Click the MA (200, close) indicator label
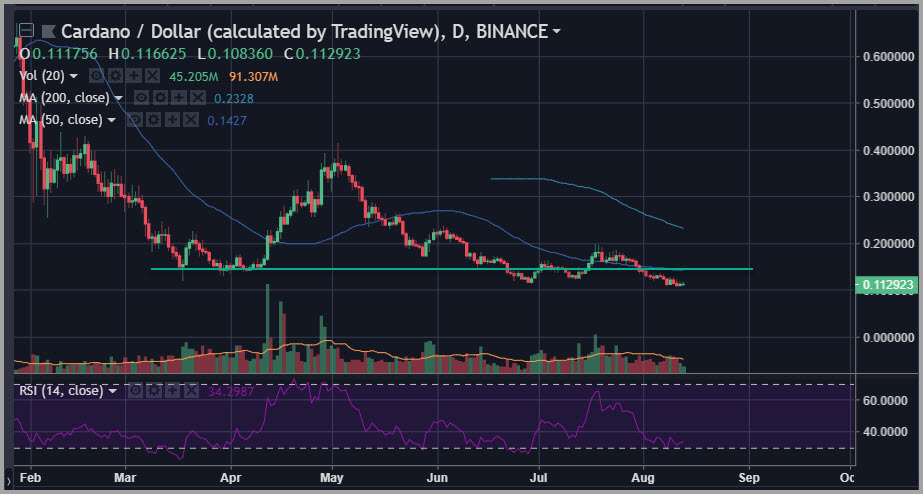 (x=65, y=98)
